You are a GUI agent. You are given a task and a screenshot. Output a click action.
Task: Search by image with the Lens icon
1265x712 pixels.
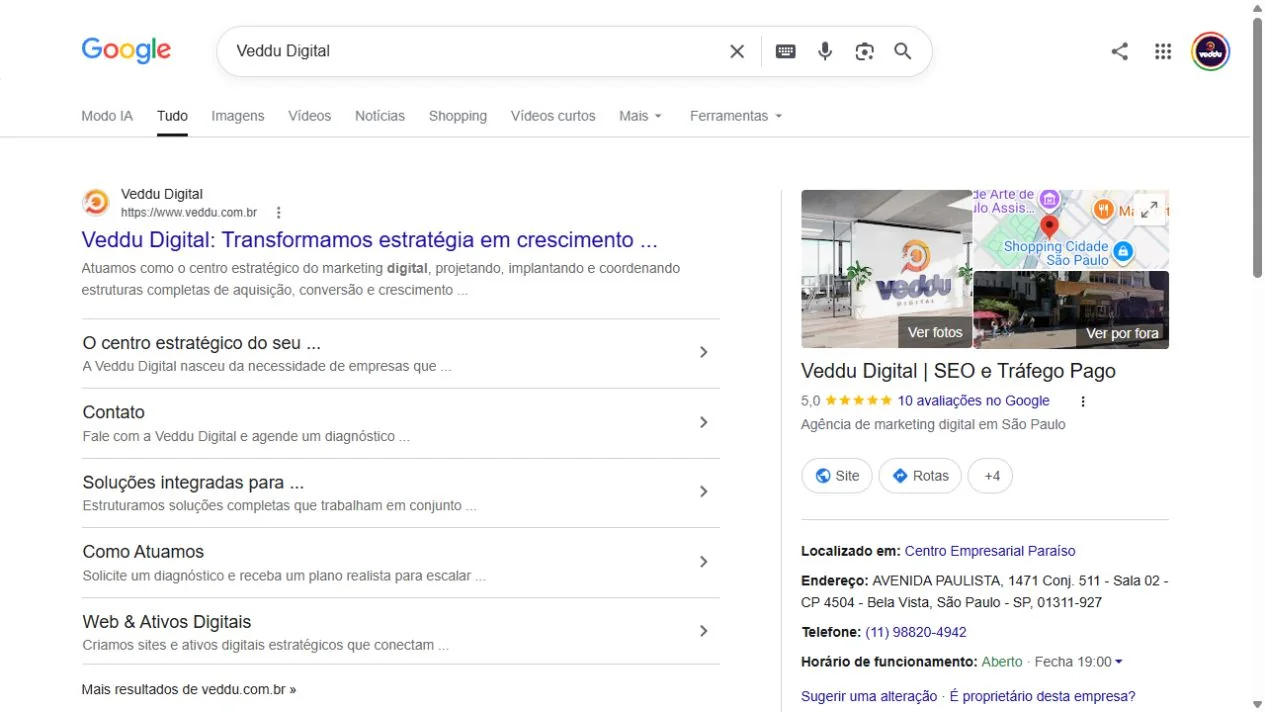865,51
